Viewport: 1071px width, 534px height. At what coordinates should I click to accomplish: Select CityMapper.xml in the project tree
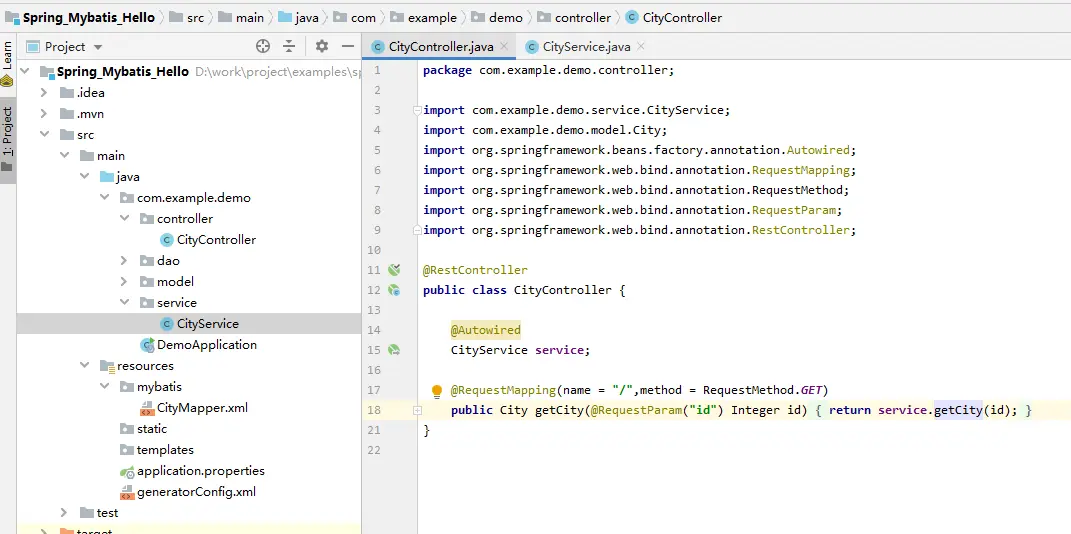(202, 408)
